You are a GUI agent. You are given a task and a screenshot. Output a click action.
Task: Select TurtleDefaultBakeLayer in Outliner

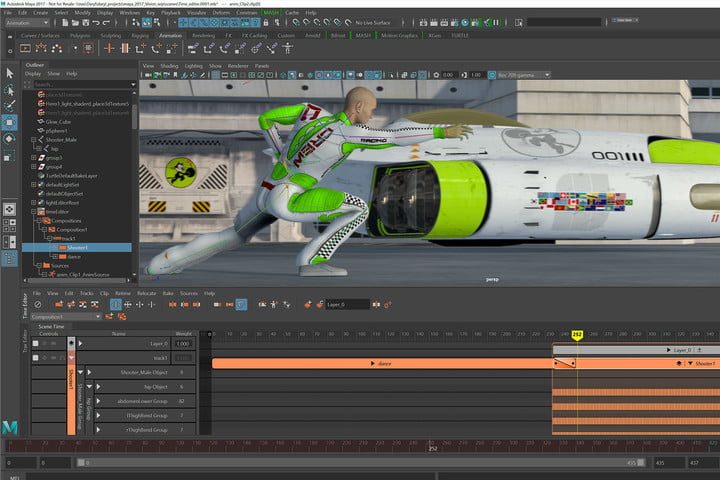(x=71, y=175)
